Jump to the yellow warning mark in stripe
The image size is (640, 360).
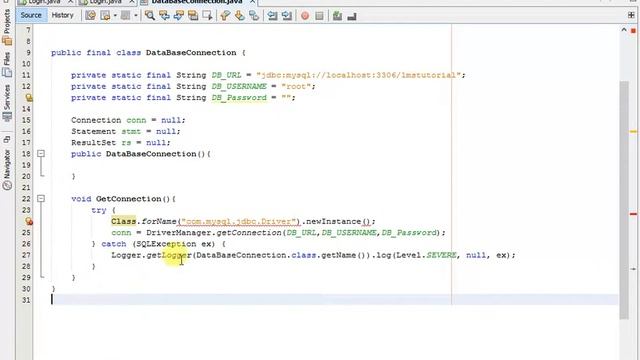pos(633,131)
